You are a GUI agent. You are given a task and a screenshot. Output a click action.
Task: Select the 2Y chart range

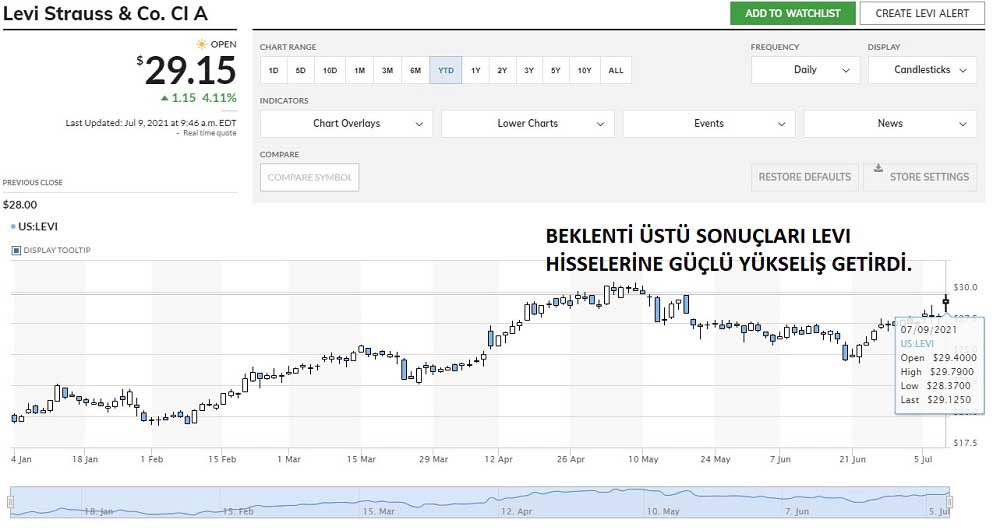point(502,70)
